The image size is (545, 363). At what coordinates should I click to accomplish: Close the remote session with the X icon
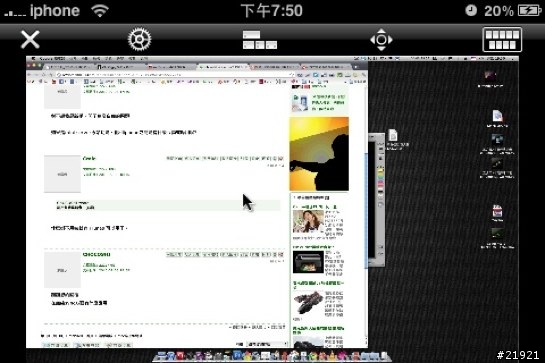coord(30,39)
